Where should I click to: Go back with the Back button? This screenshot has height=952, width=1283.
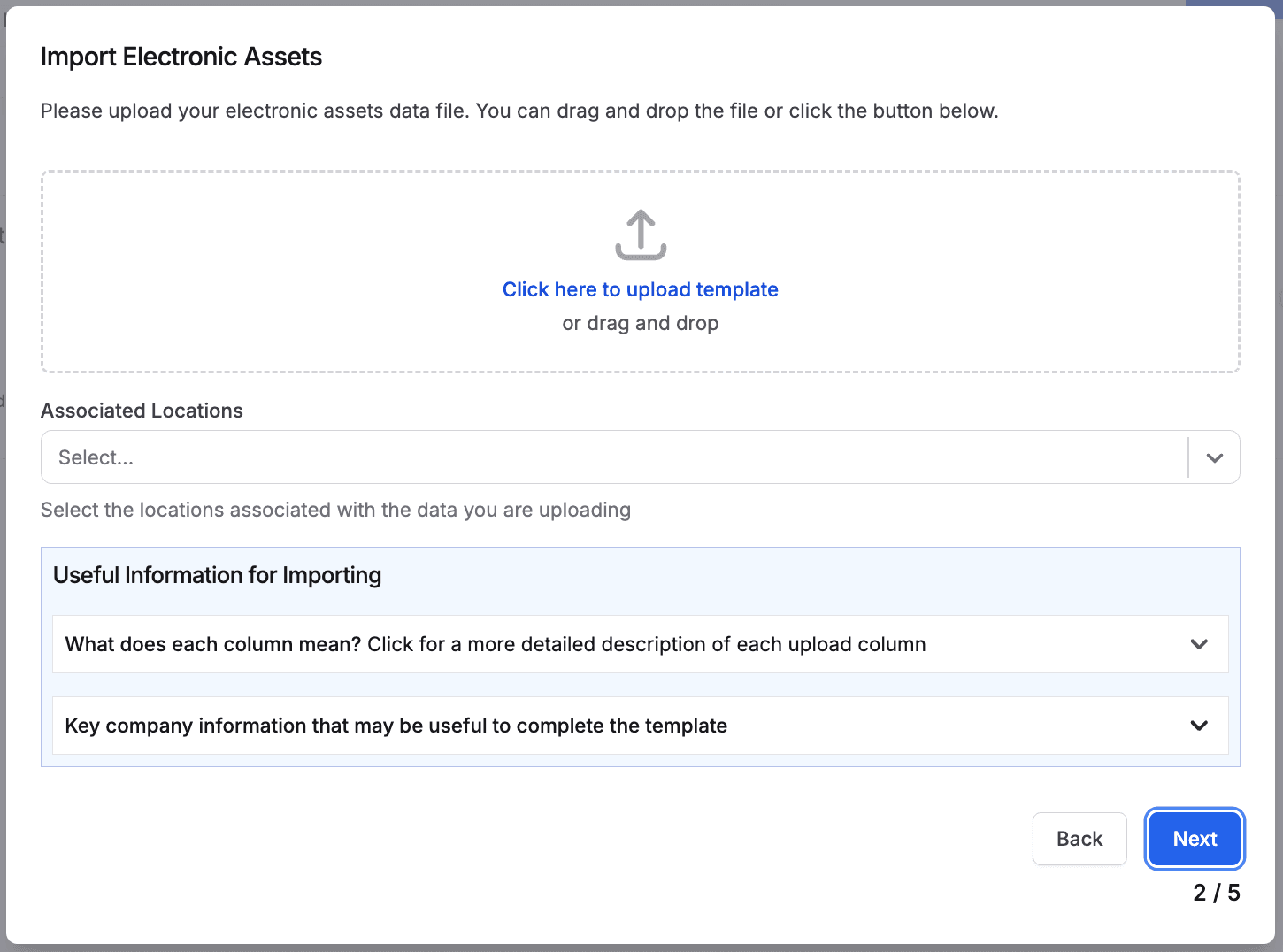(x=1079, y=839)
